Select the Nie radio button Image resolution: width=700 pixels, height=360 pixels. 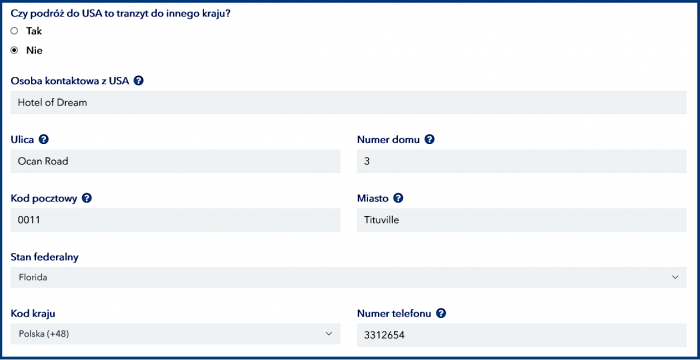(14, 50)
